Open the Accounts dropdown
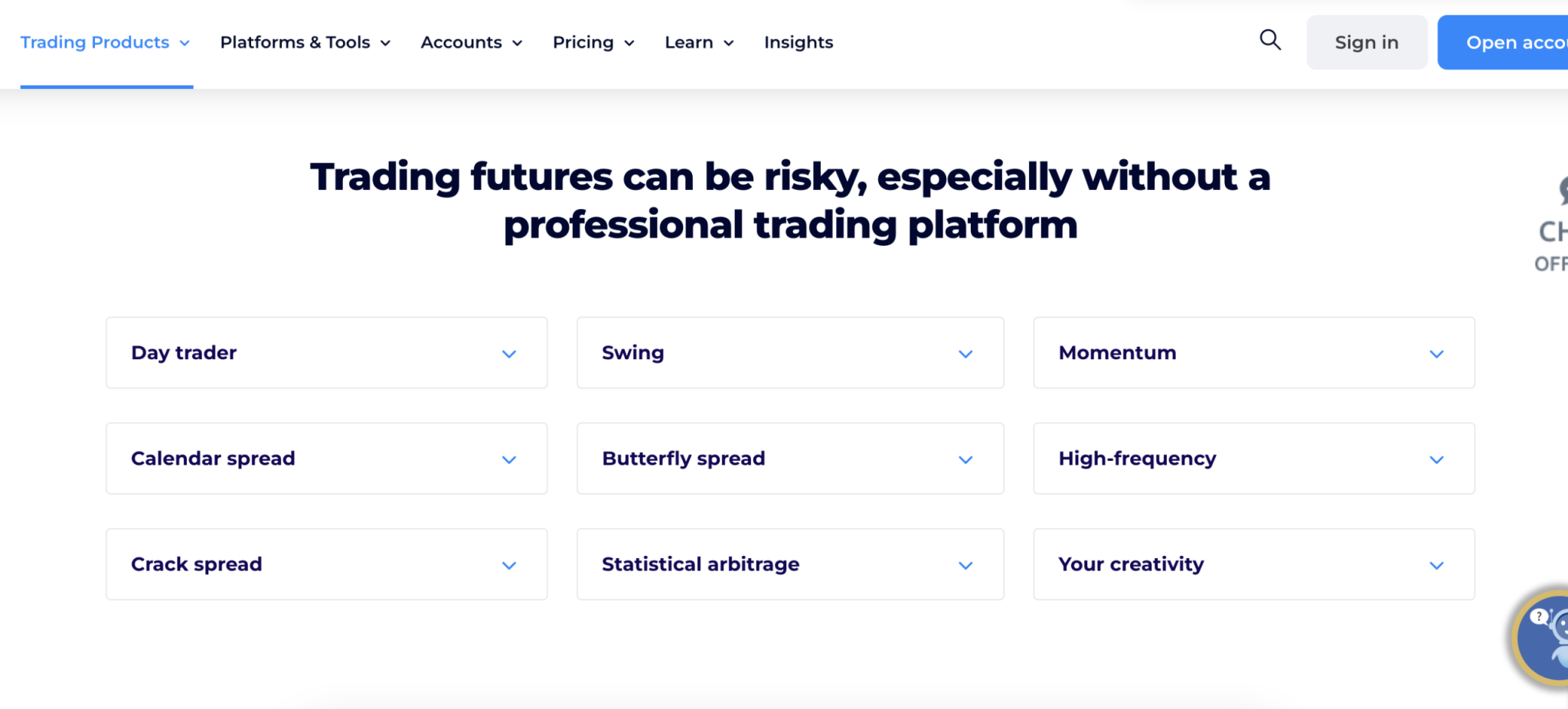Viewport: 1568px width, 709px height. (470, 42)
